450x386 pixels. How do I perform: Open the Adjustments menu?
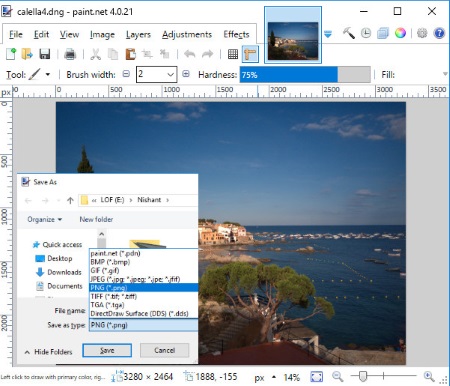pos(187,34)
